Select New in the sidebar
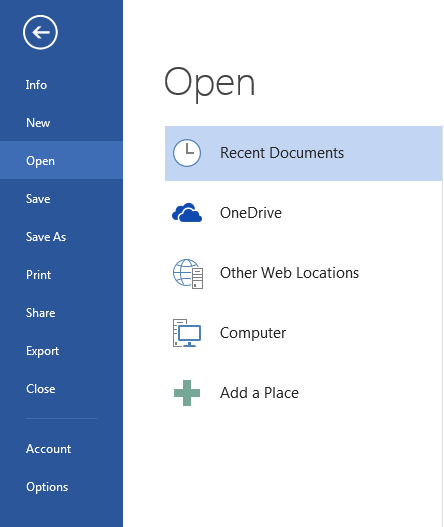The image size is (444, 527). tap(61, 123)
